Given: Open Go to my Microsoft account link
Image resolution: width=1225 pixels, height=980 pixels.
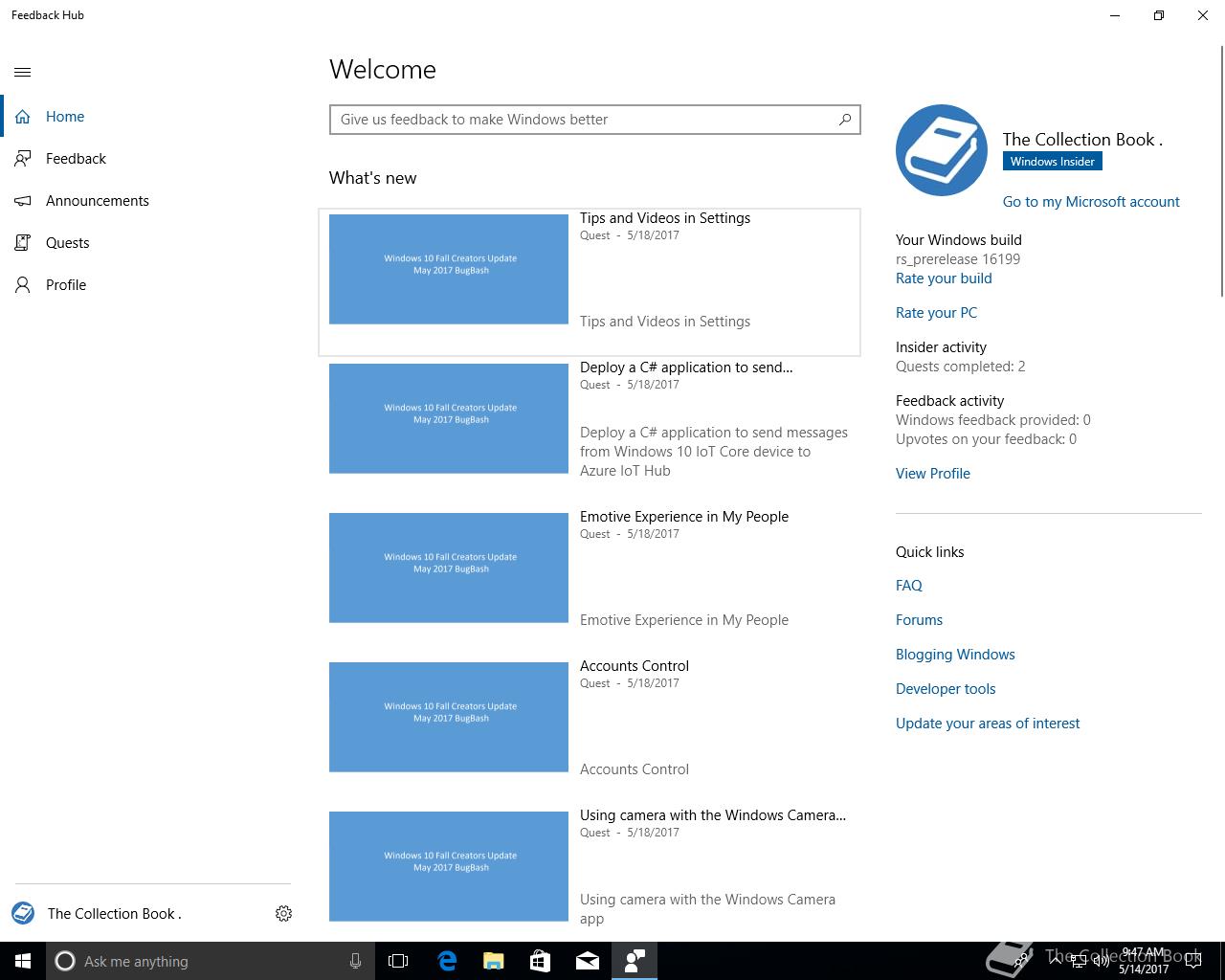Looking at the screenshot, I should coord(1091,202).
